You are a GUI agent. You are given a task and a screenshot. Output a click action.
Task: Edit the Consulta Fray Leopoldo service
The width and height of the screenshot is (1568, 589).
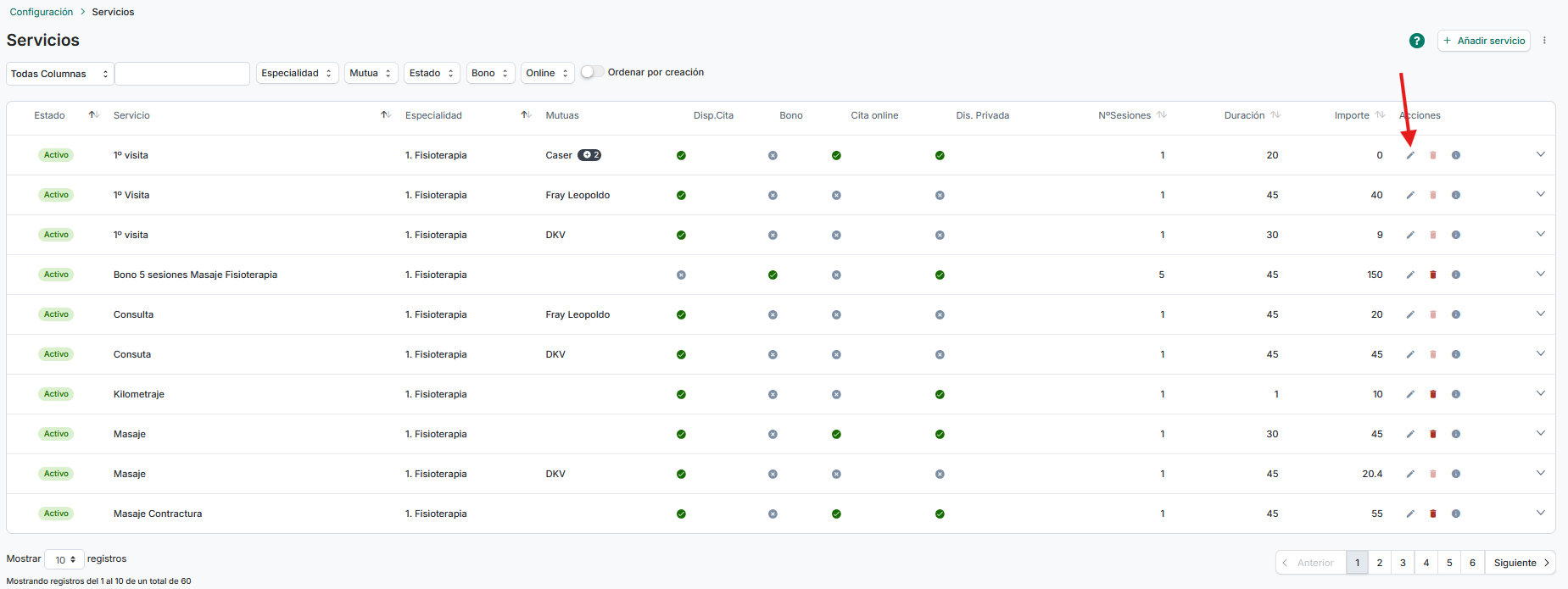click(x=1410, y=314)
